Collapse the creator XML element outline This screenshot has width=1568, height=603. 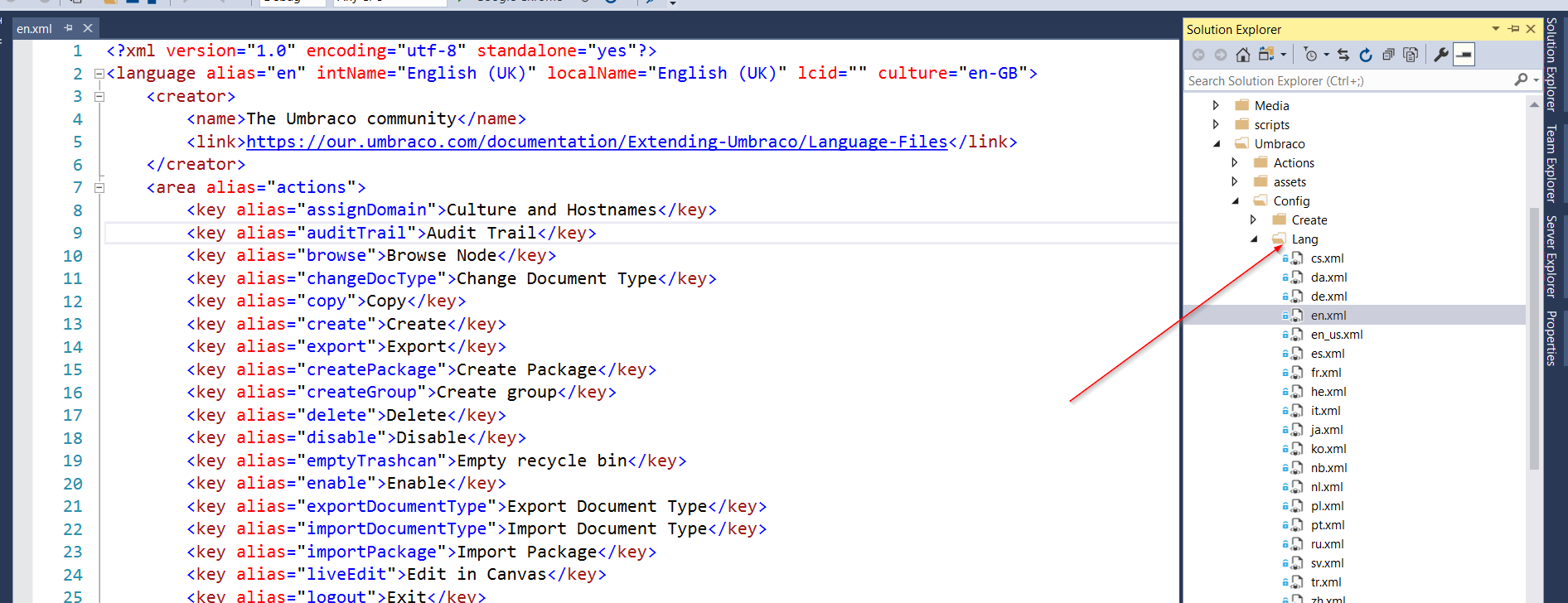(99, 96)
